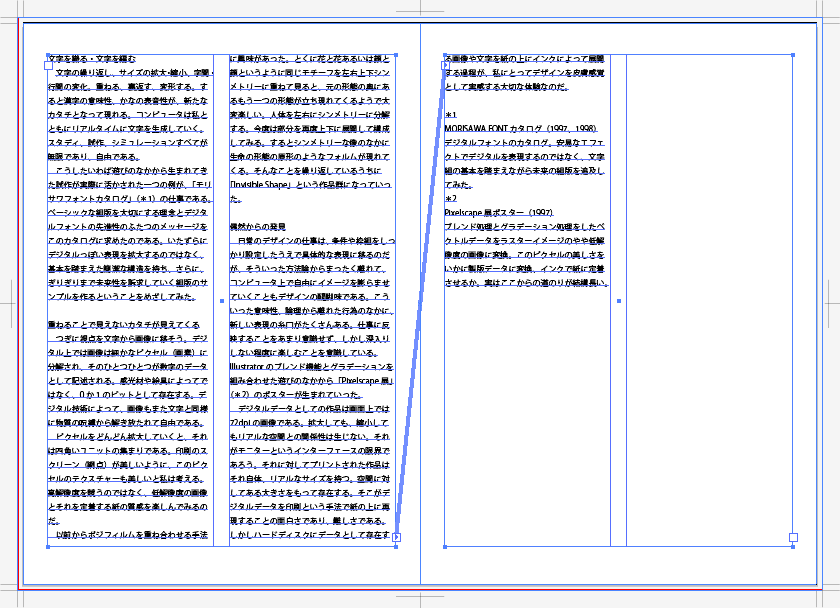
Task: Click the line starting 'コンピュータ上で自由にイメージ'
Action: pyautogui.click(x=310, y=283)
